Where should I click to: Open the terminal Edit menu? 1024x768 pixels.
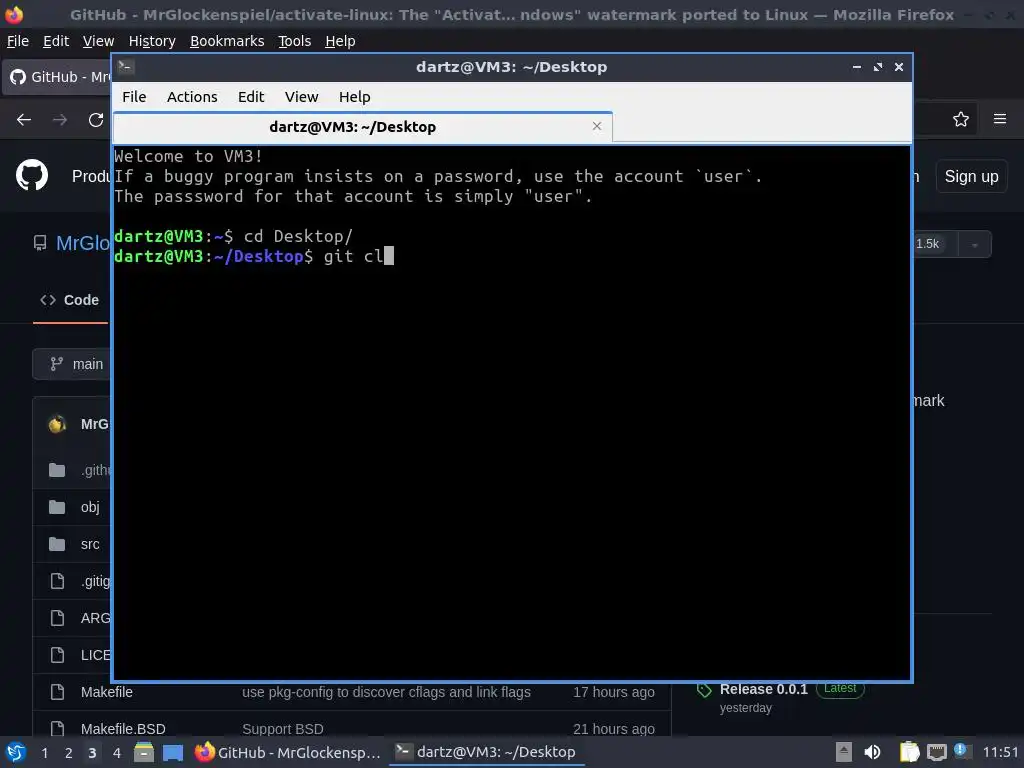(251, 97)
